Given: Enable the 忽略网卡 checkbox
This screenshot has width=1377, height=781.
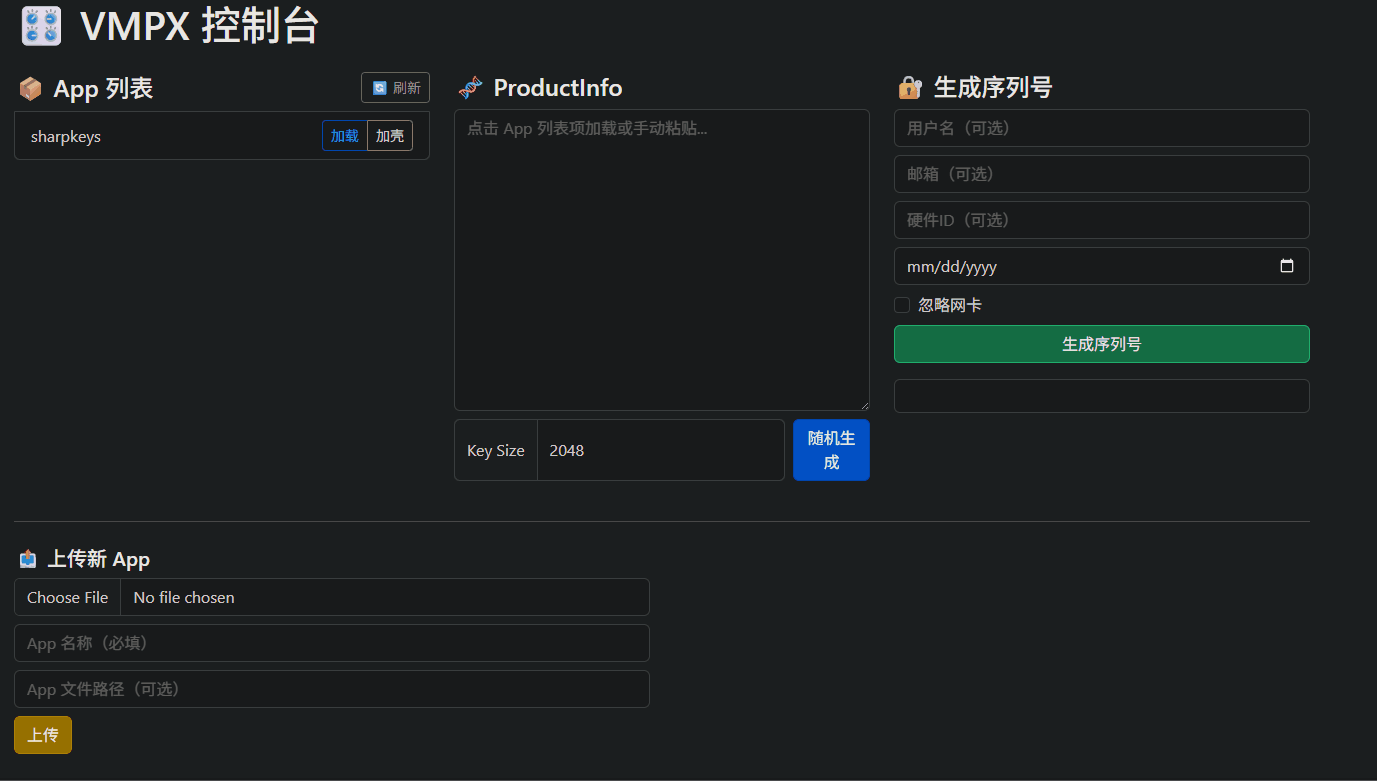Looking at the screenshot, I should point(901,304).
